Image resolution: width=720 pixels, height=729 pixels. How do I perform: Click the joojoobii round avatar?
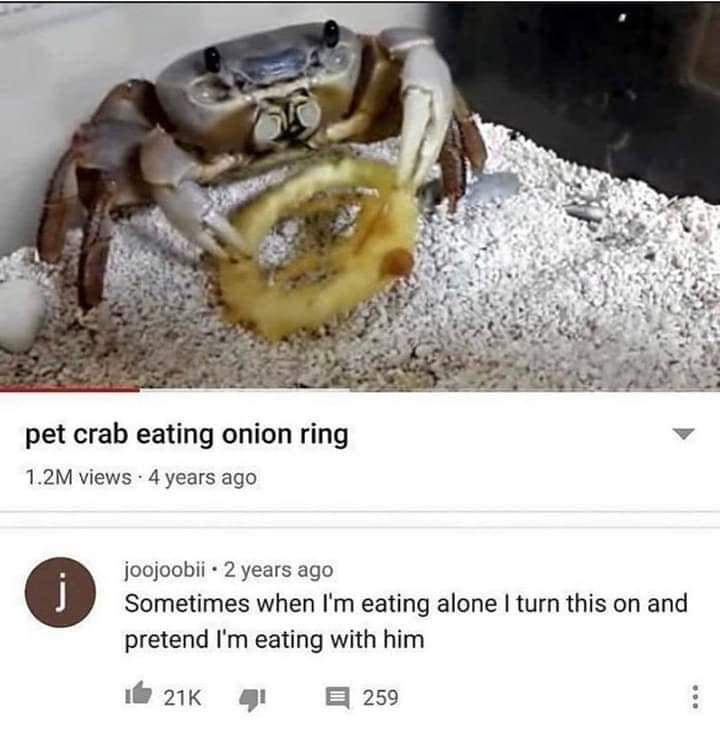click(x=60, y=592)
